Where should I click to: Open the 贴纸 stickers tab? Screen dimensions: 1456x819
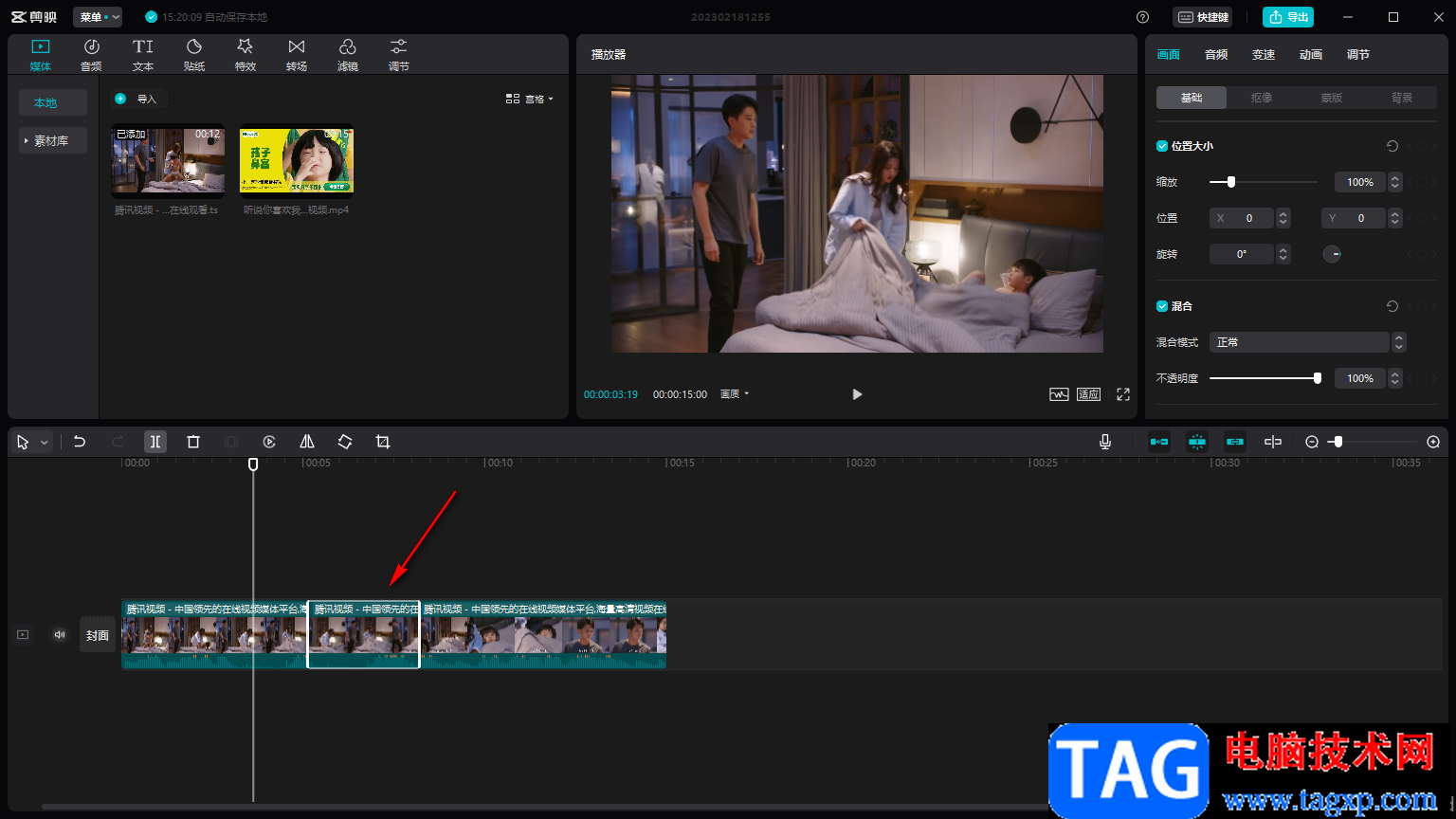point(194,55)
